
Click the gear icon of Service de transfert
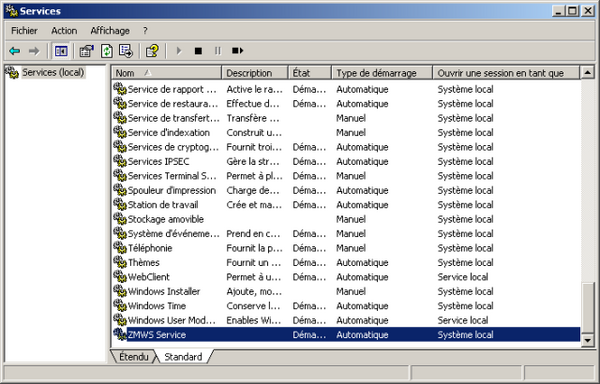pos(120,118)
